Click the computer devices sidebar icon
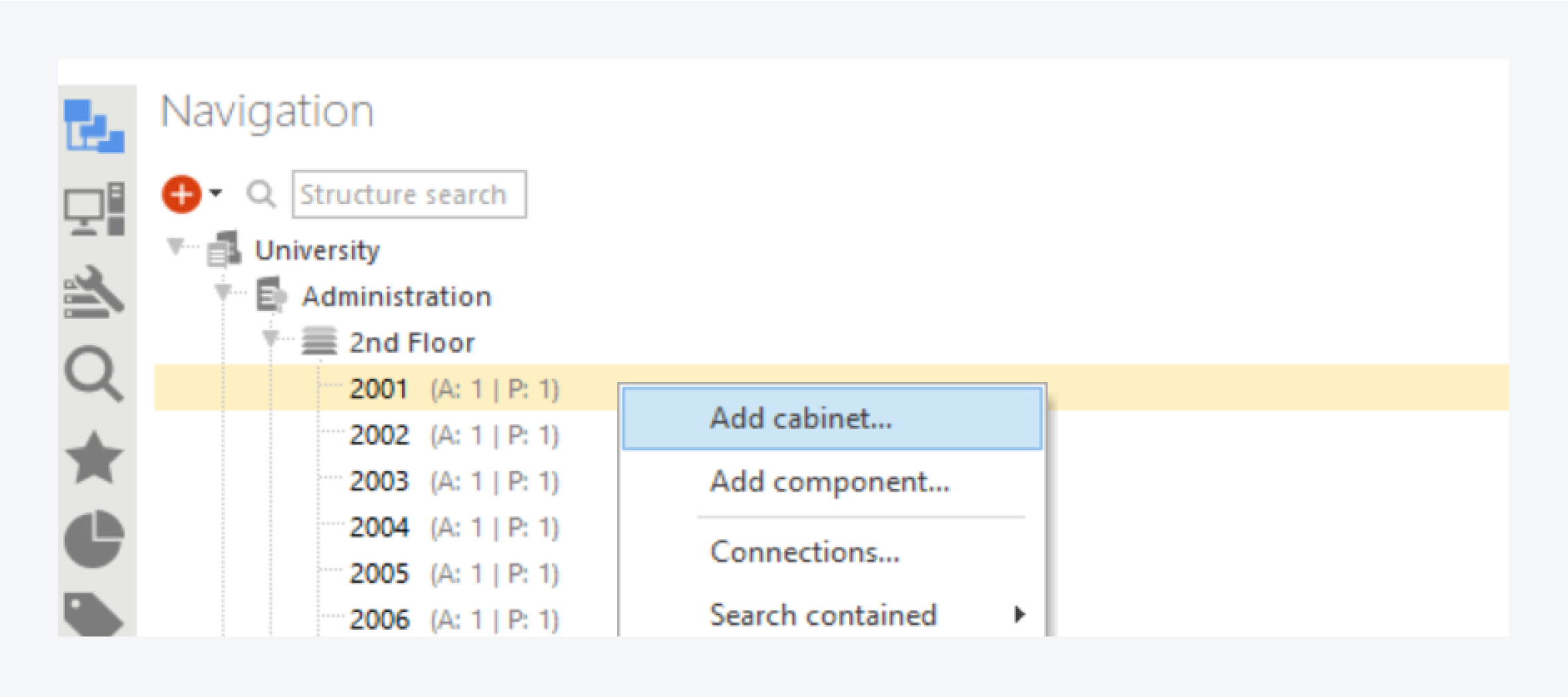 pyautogui.click(x=94, y=209)
